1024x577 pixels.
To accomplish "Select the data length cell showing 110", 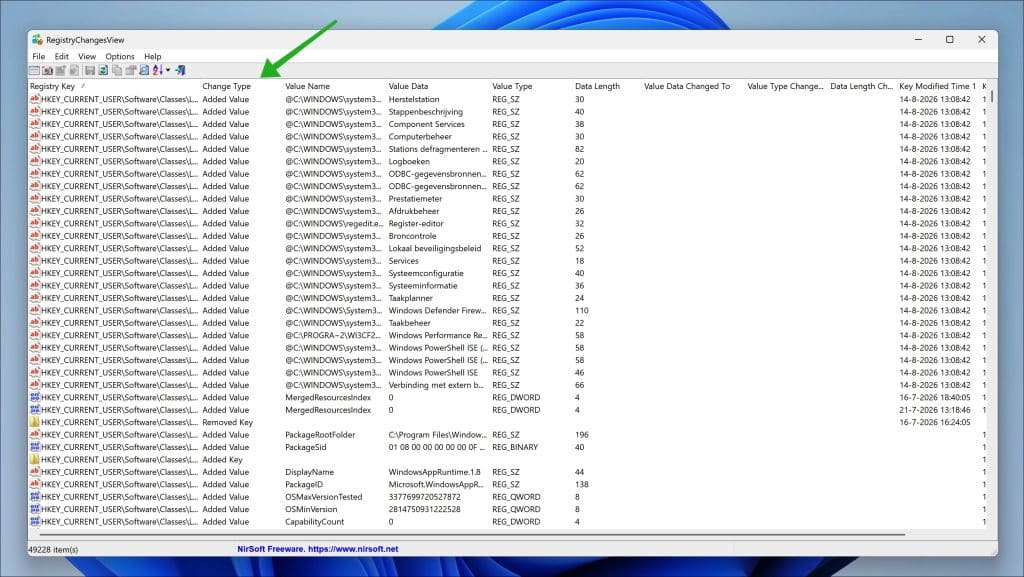I will [582, 310].
